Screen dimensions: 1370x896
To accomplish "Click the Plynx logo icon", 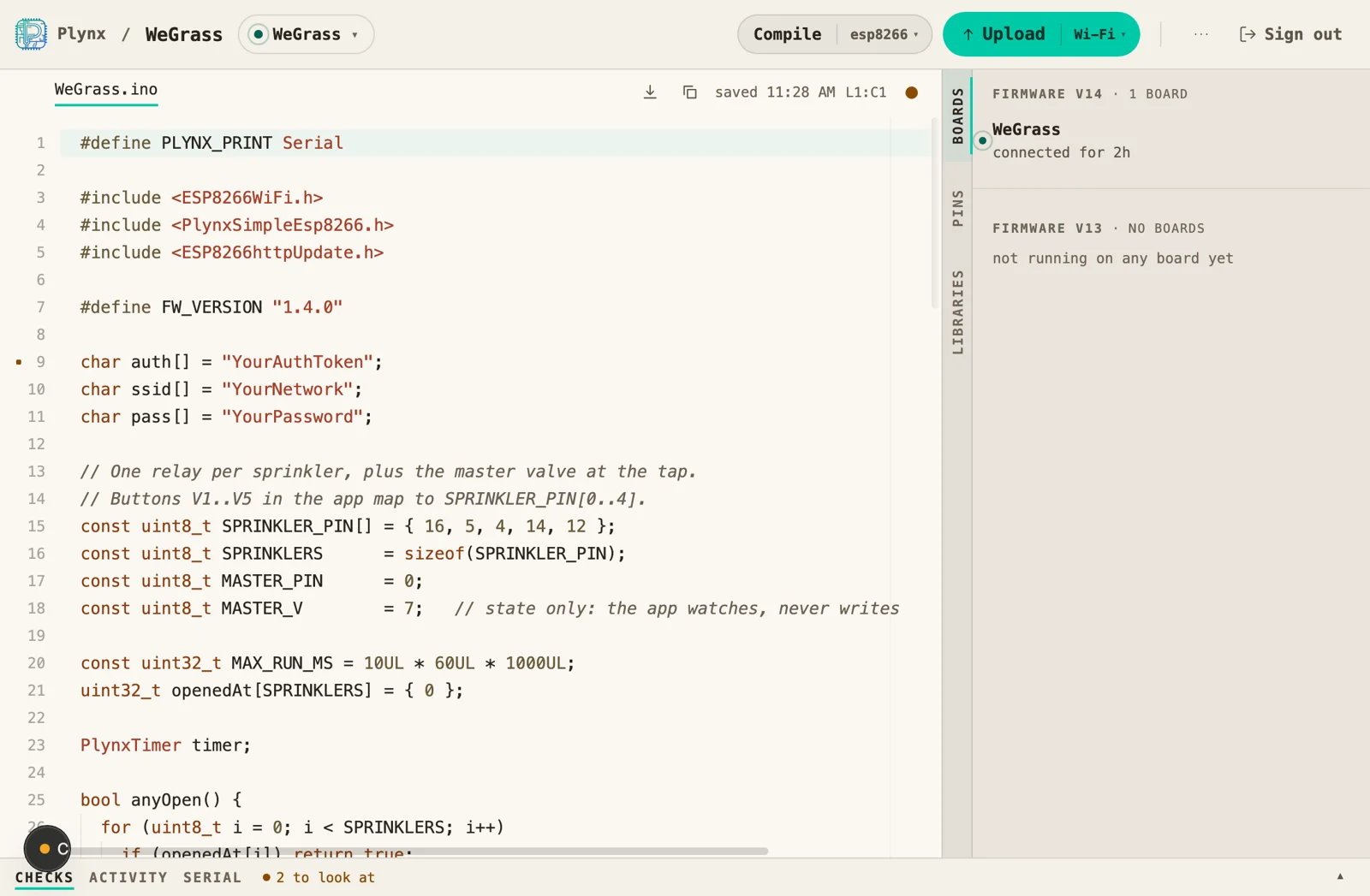I will [x=31, y=34].
